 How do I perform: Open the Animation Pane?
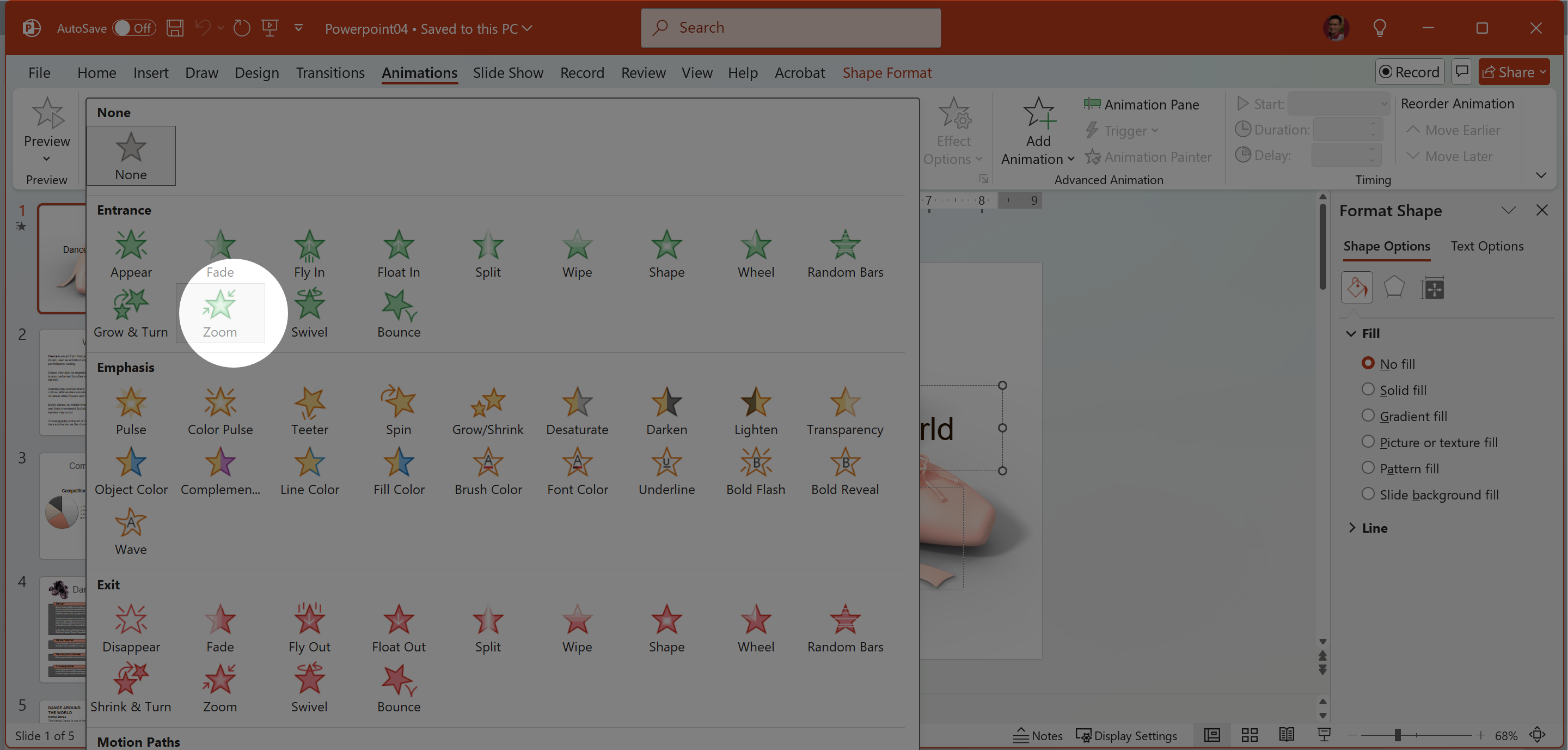[x=1141, y=105]
